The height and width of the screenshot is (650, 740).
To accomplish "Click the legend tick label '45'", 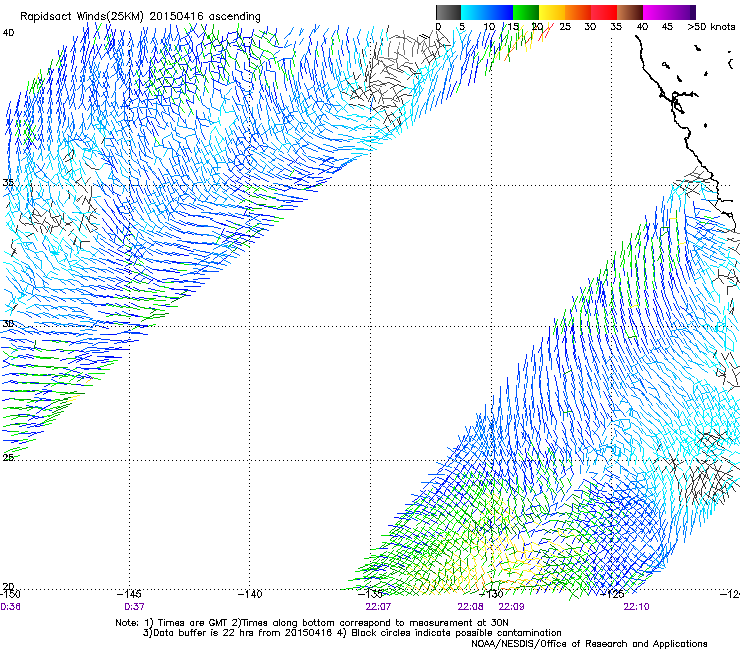I will click(x=667, y=26).
